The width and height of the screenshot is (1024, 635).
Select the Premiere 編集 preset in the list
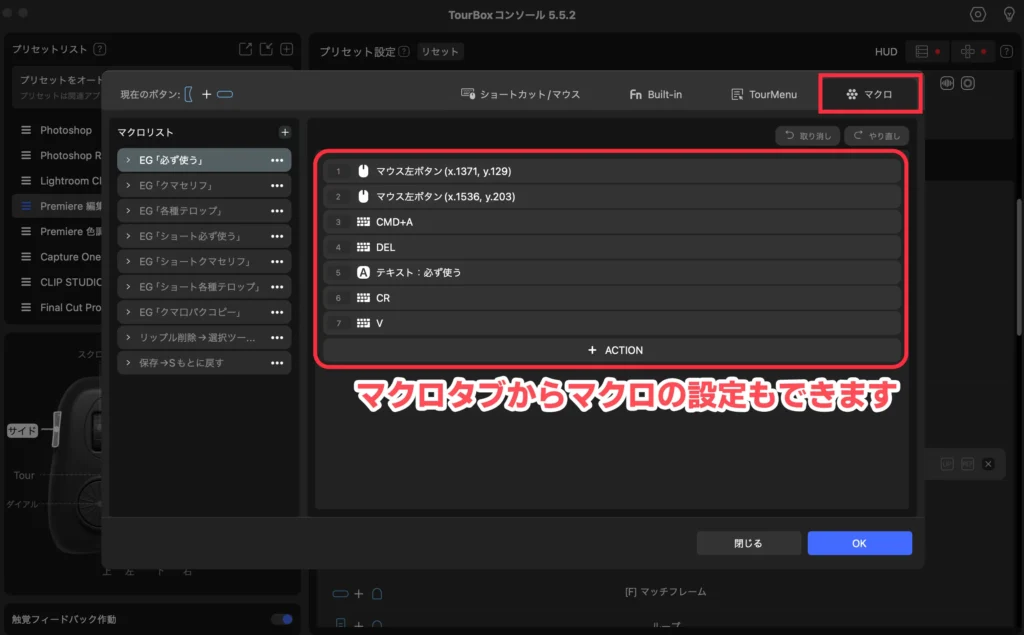62,206
